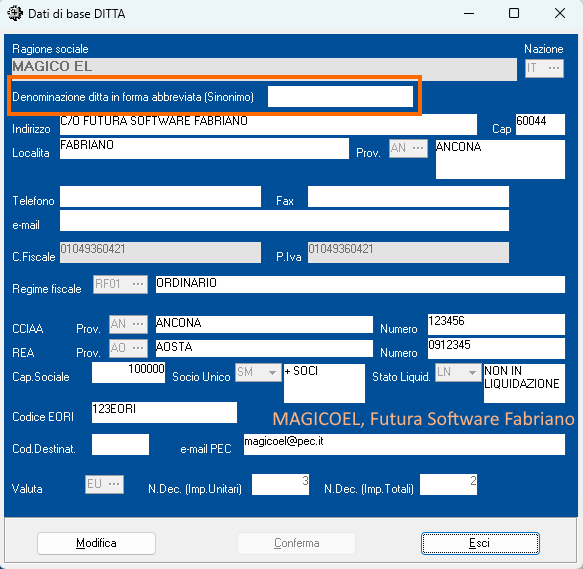Click the Modifica button
583x569 pixels.
tap(96, 543)
